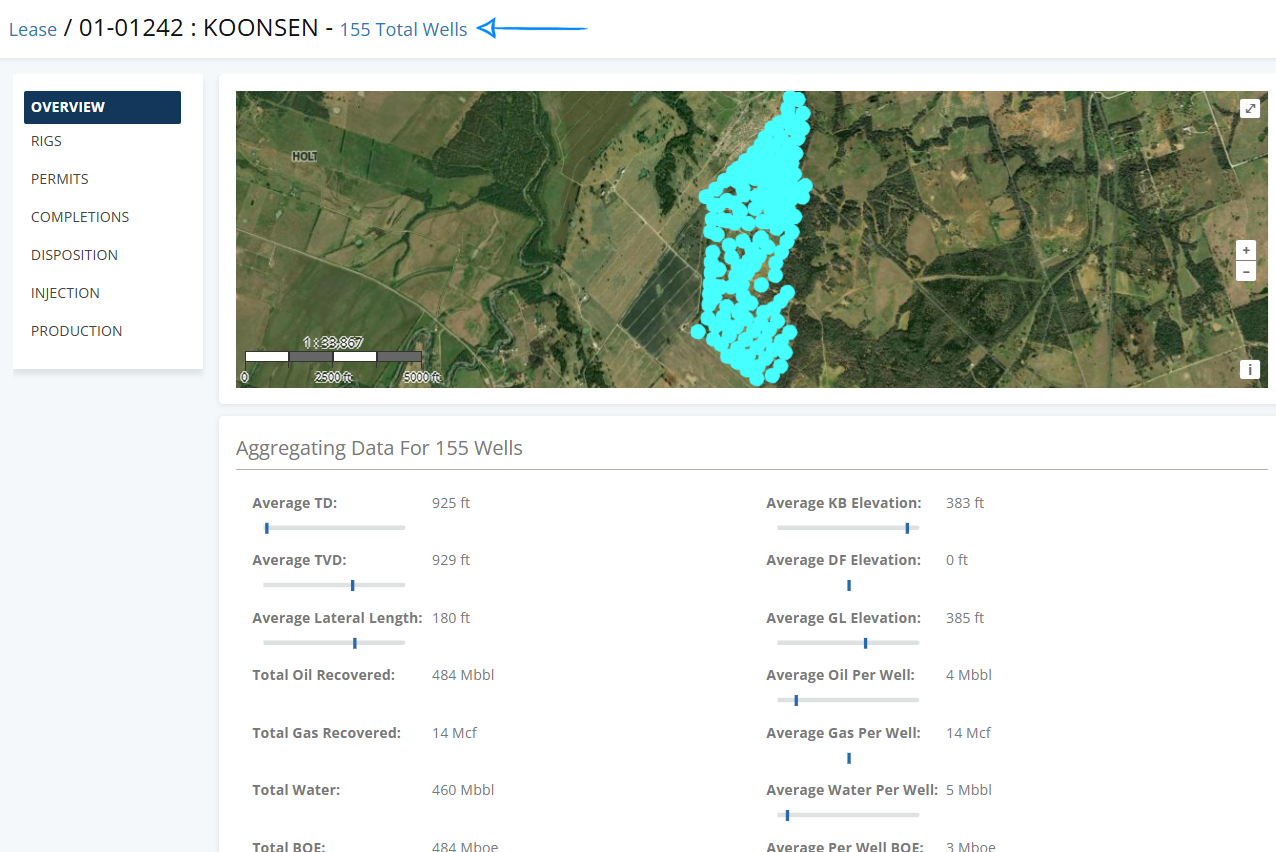Open the PERMITS section

[x=60, y=179]
